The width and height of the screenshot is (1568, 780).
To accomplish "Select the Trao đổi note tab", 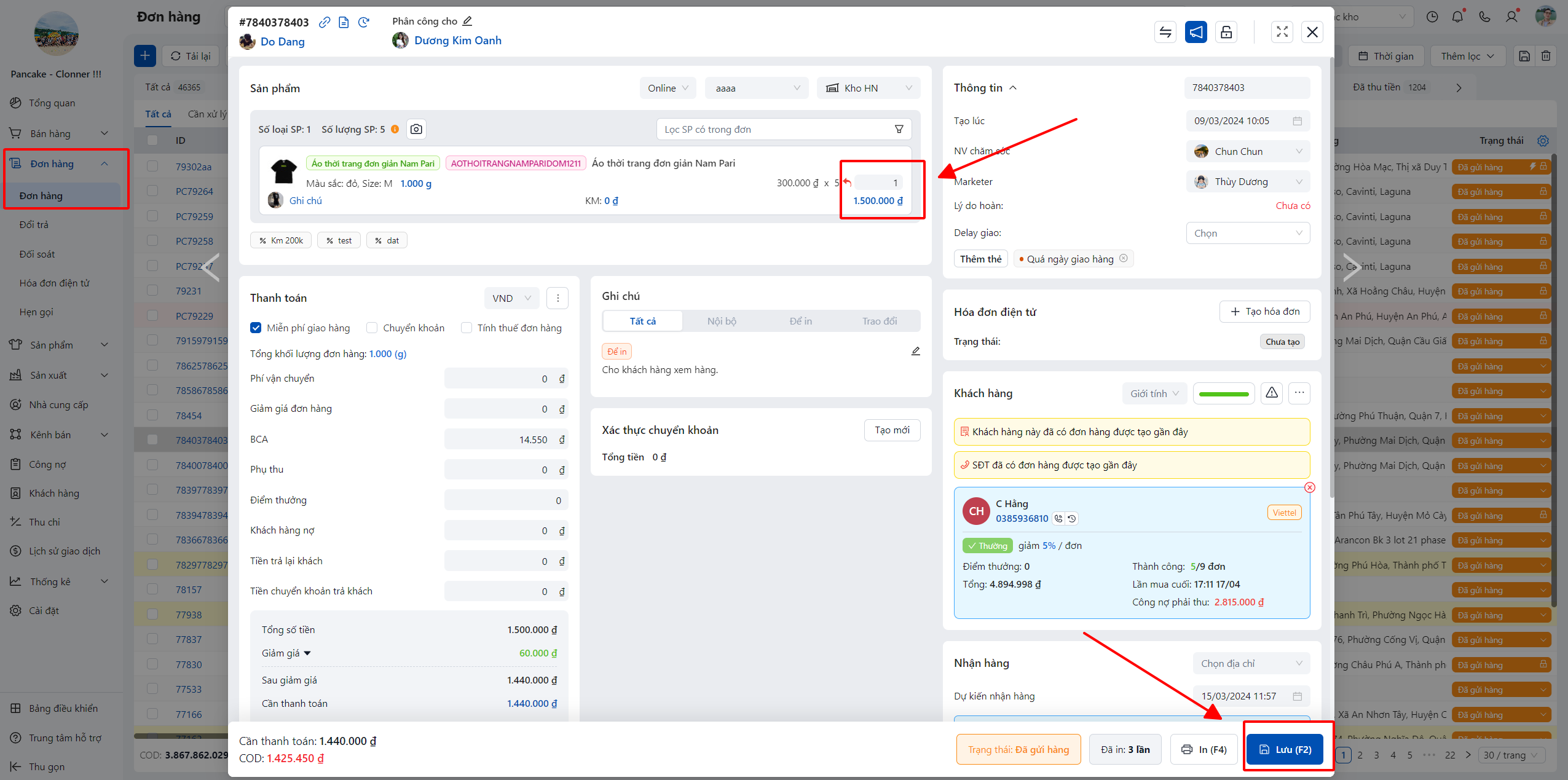I will [x=879, y=321].
